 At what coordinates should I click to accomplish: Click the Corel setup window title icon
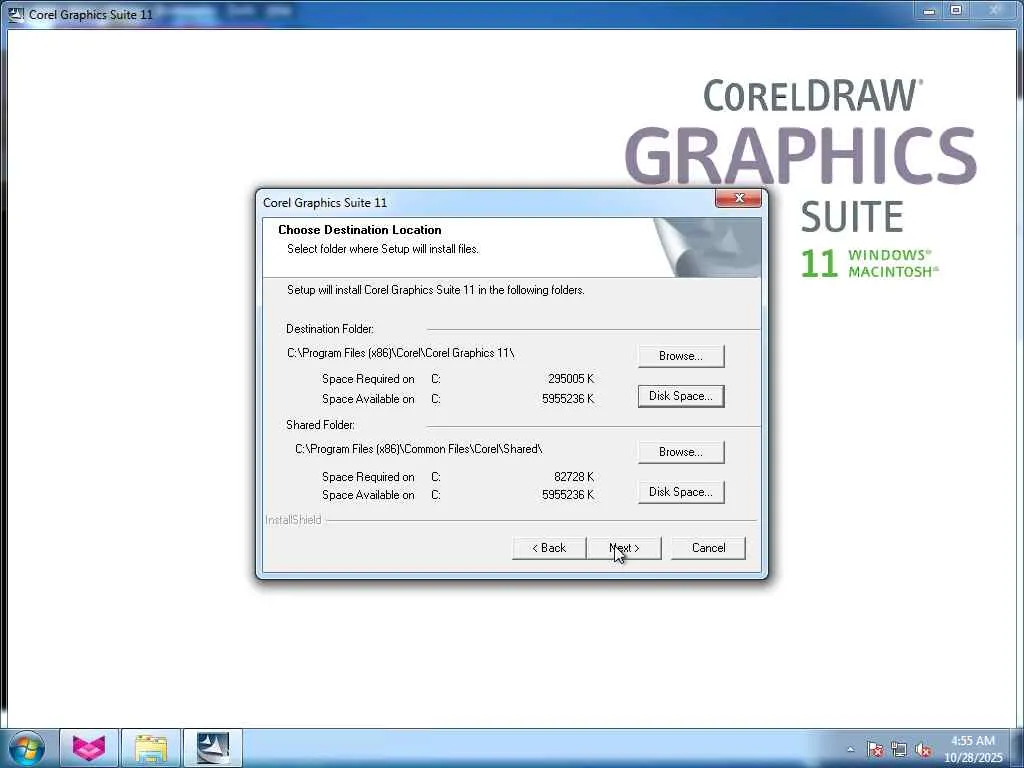pos(16,14)
